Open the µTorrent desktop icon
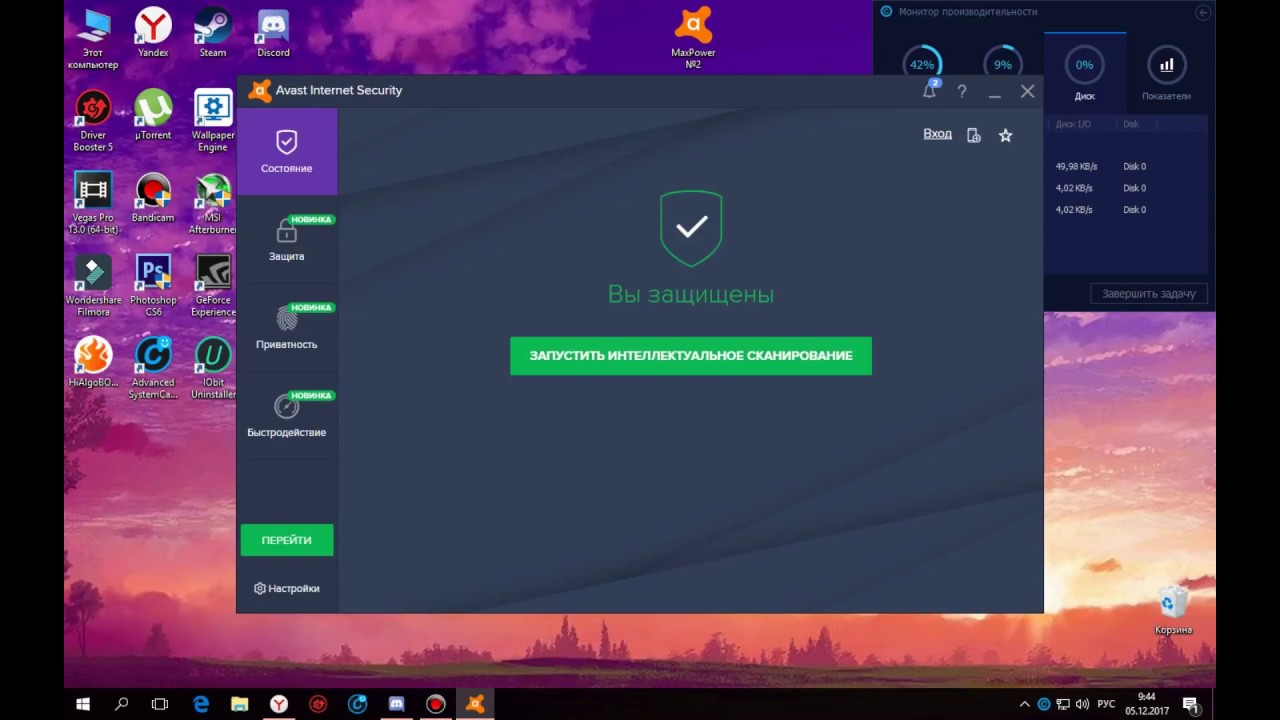 [153, 116]
